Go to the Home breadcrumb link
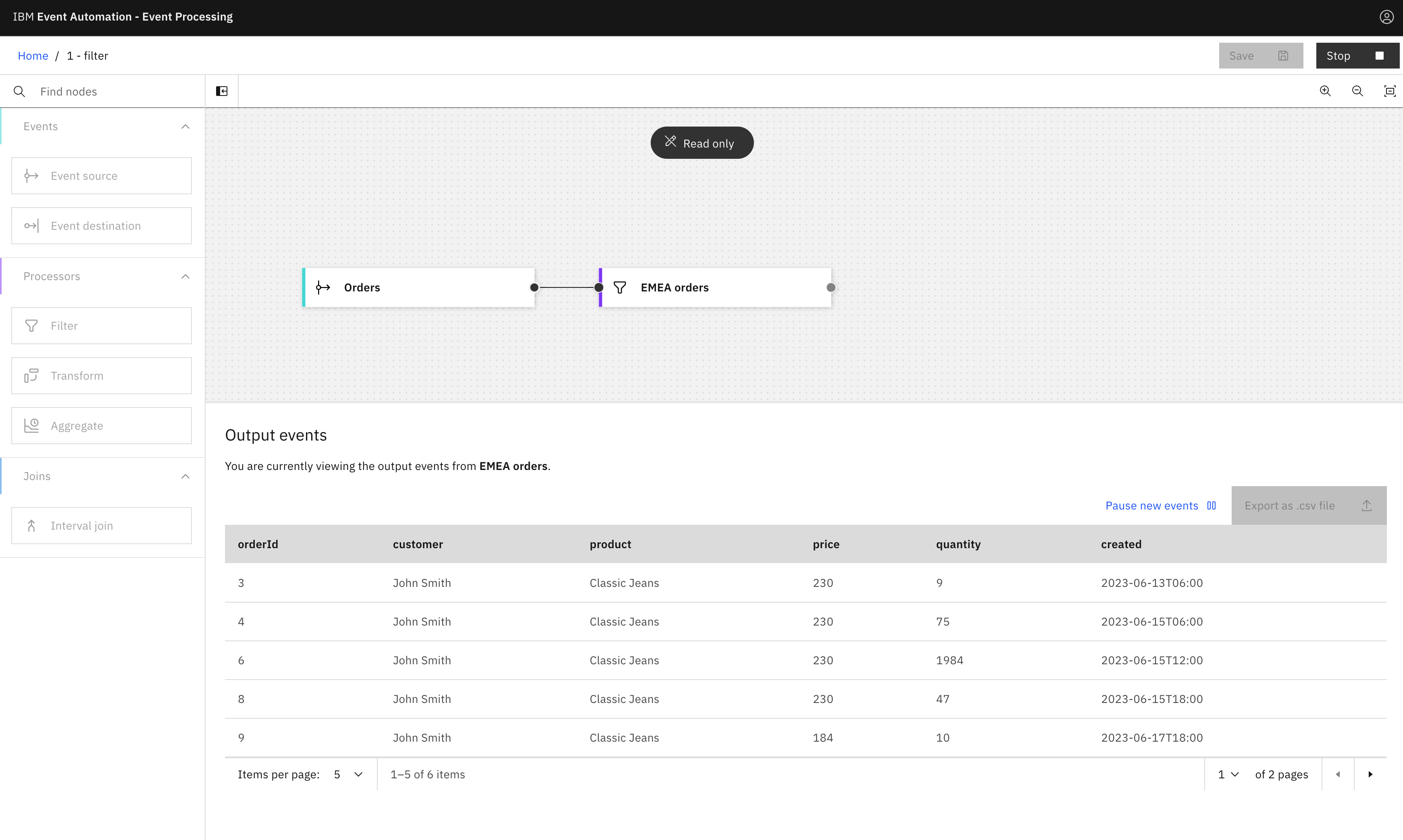 point(33,56)
